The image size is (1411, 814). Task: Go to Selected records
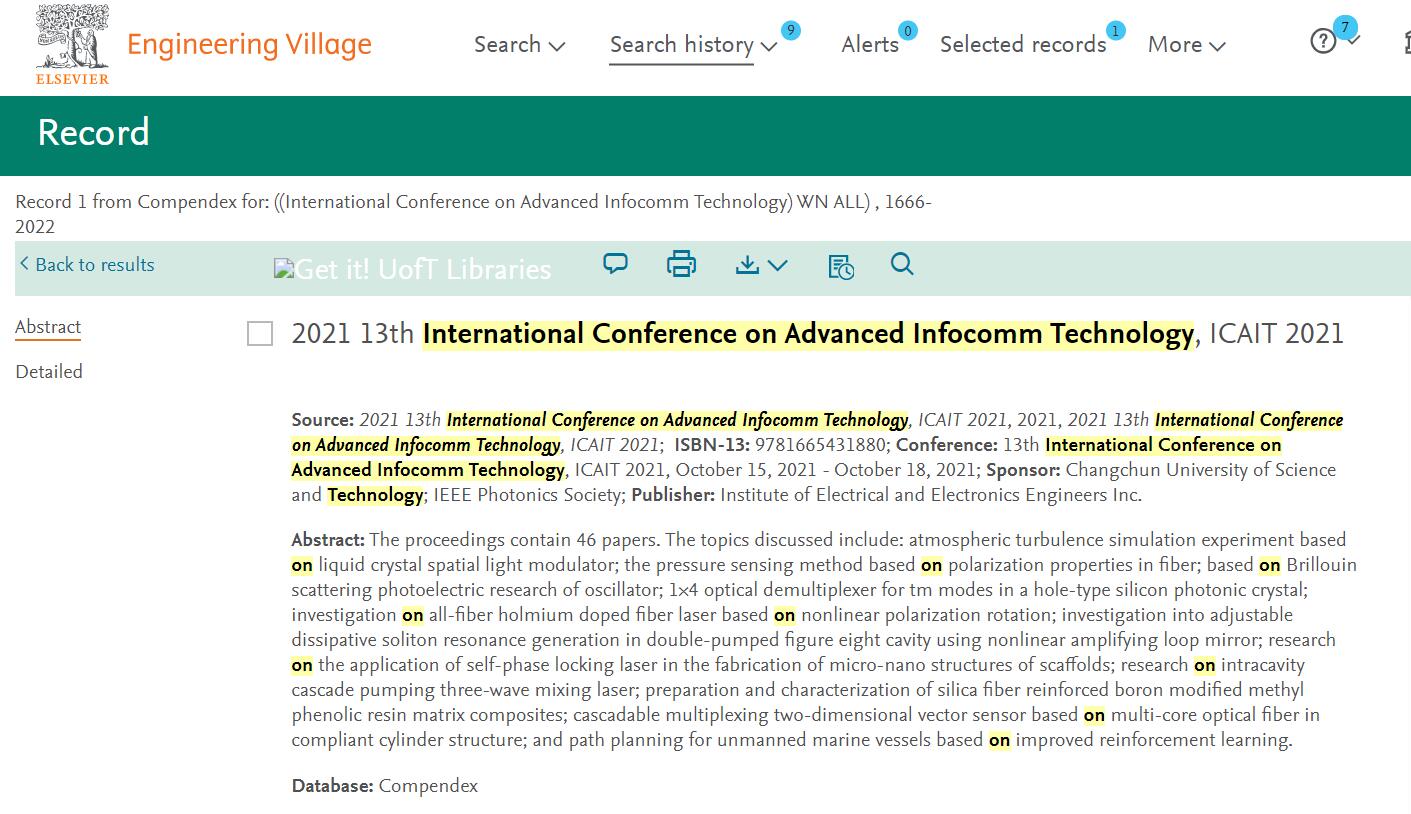[x=1022, y=45]
